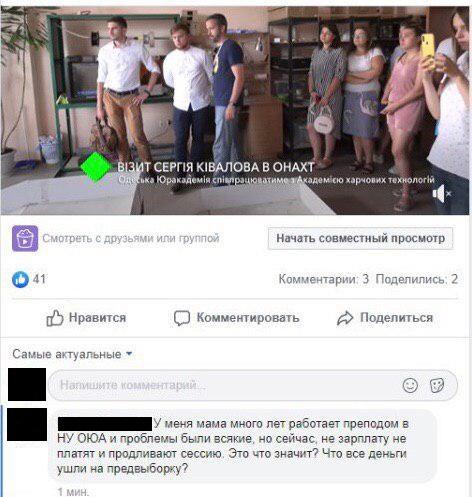Click the 'Комментировать' speech bubble button
Viewport: 472px width, 497px height.
click(x=236, y=318)
